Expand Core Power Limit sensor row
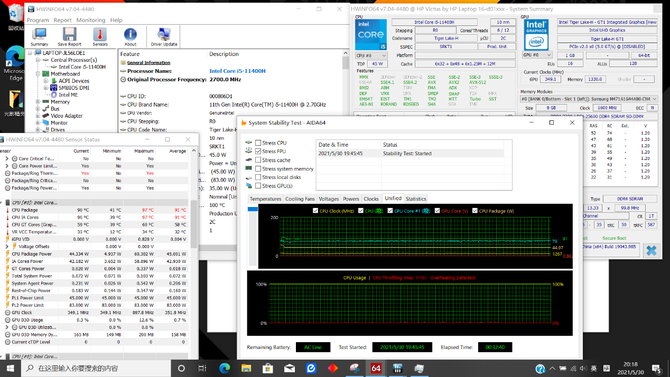Image resolution: width=670 pixels, height=377 pixels. tap(7, 166)
